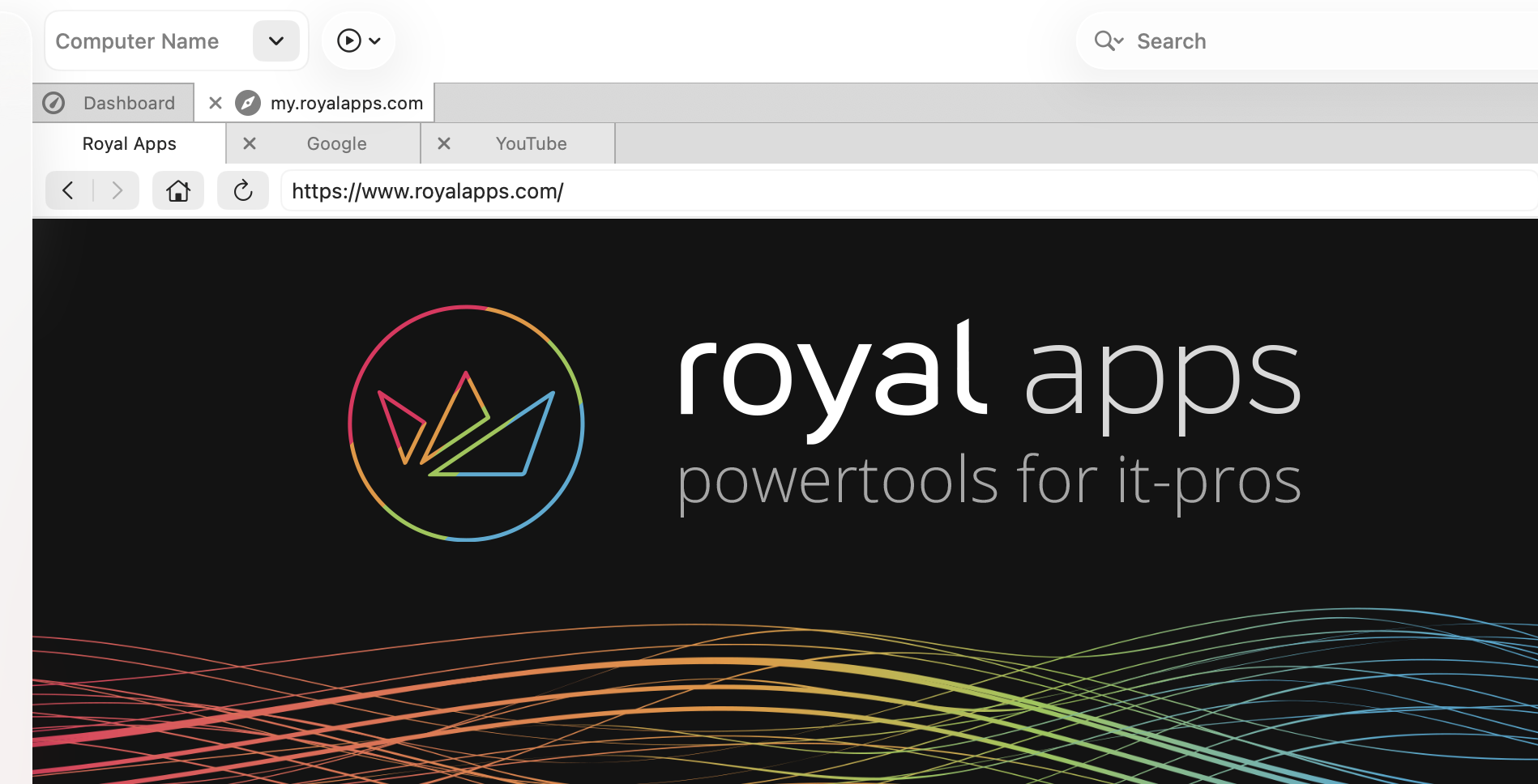
Task: Close the my.royalapps.com tab
Action: tap(216, 103)
